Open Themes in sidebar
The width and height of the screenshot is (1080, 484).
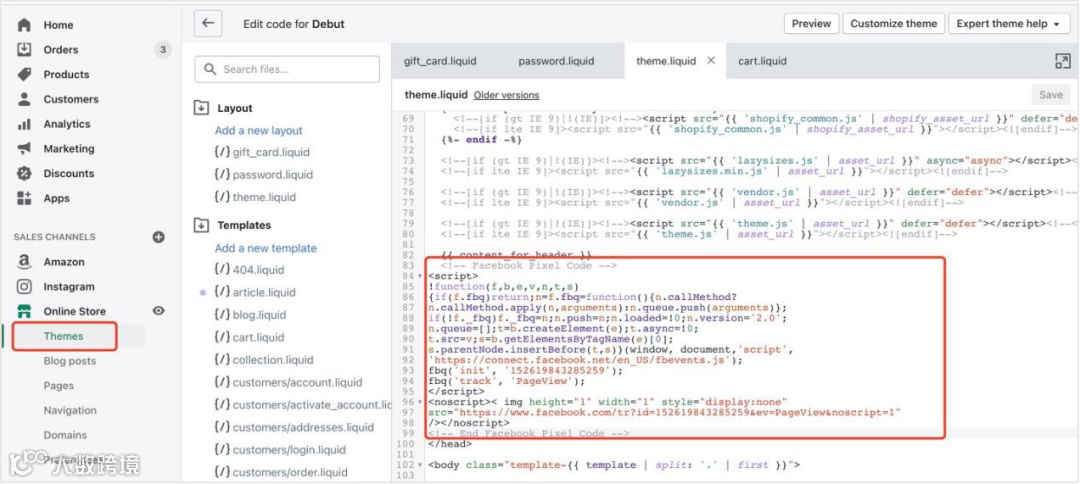[63, 336]
